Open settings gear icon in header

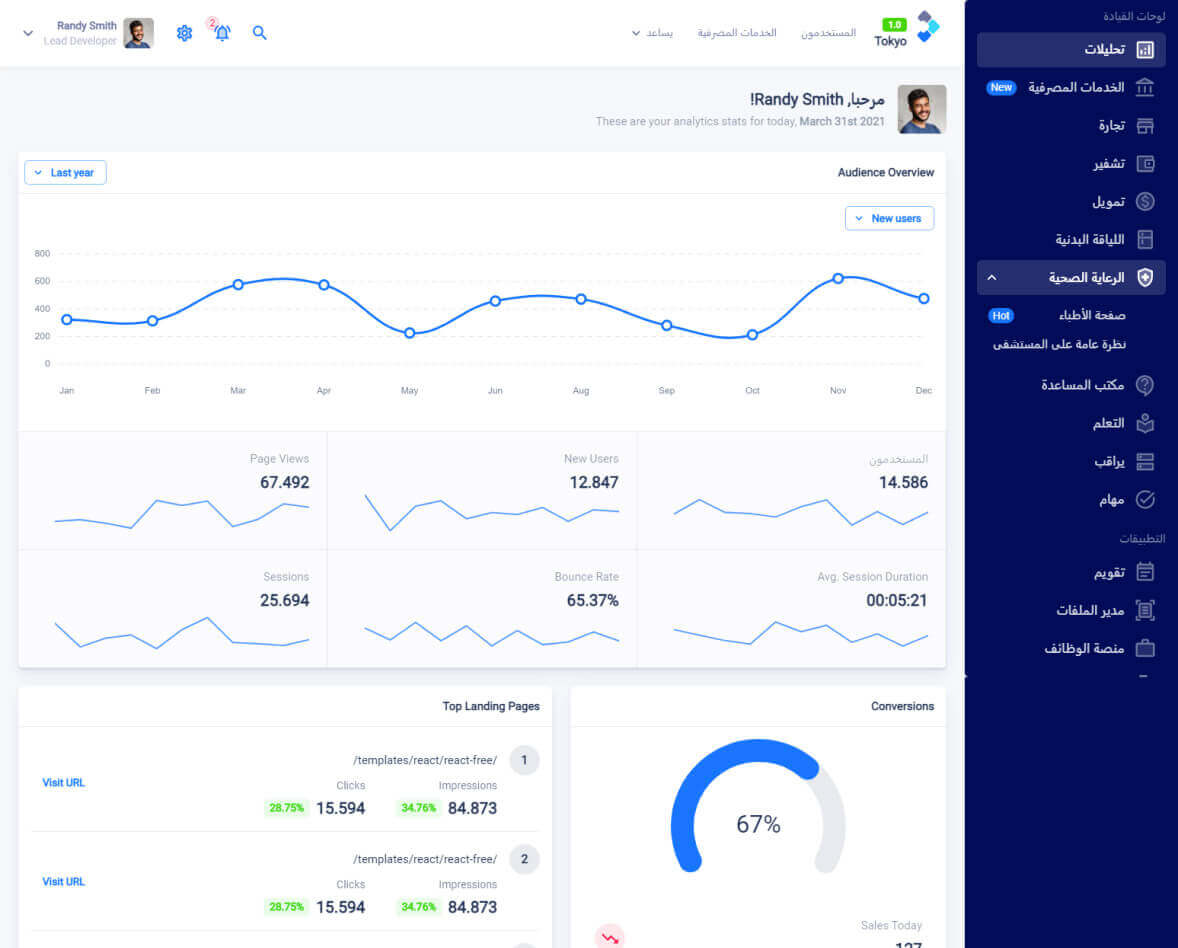[x=184, y=33]
